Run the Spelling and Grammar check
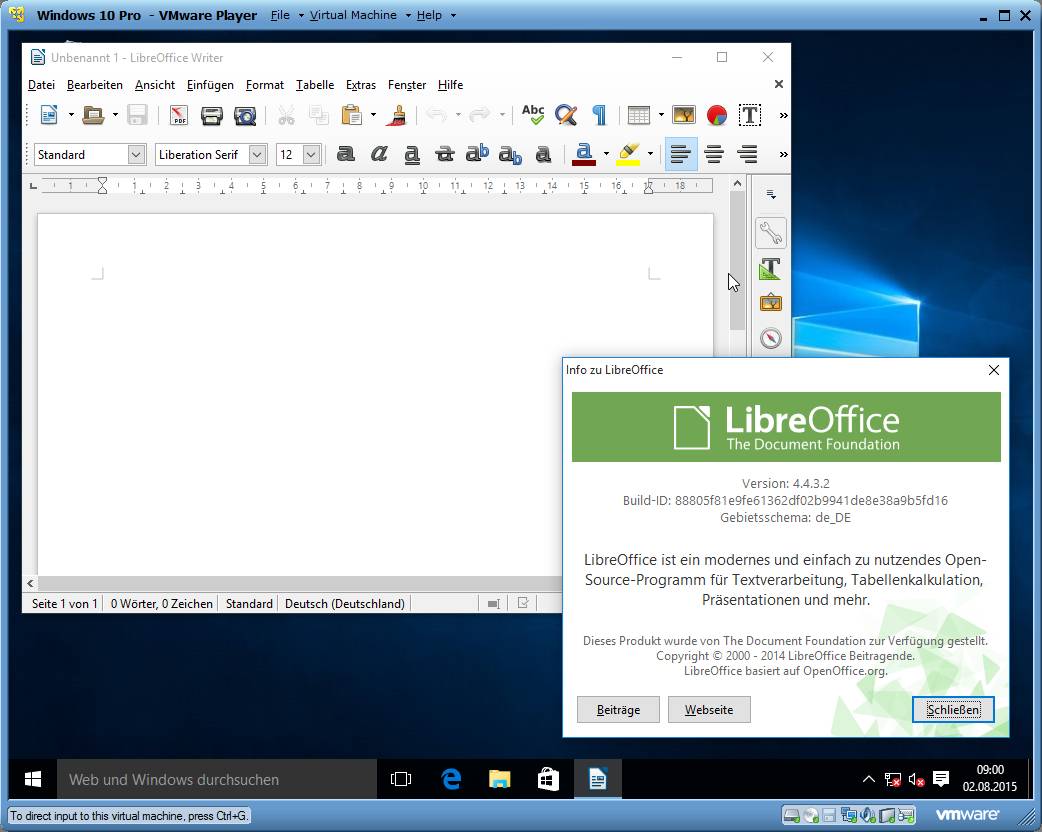The image size is (1042, 832). tap(533, 116)
